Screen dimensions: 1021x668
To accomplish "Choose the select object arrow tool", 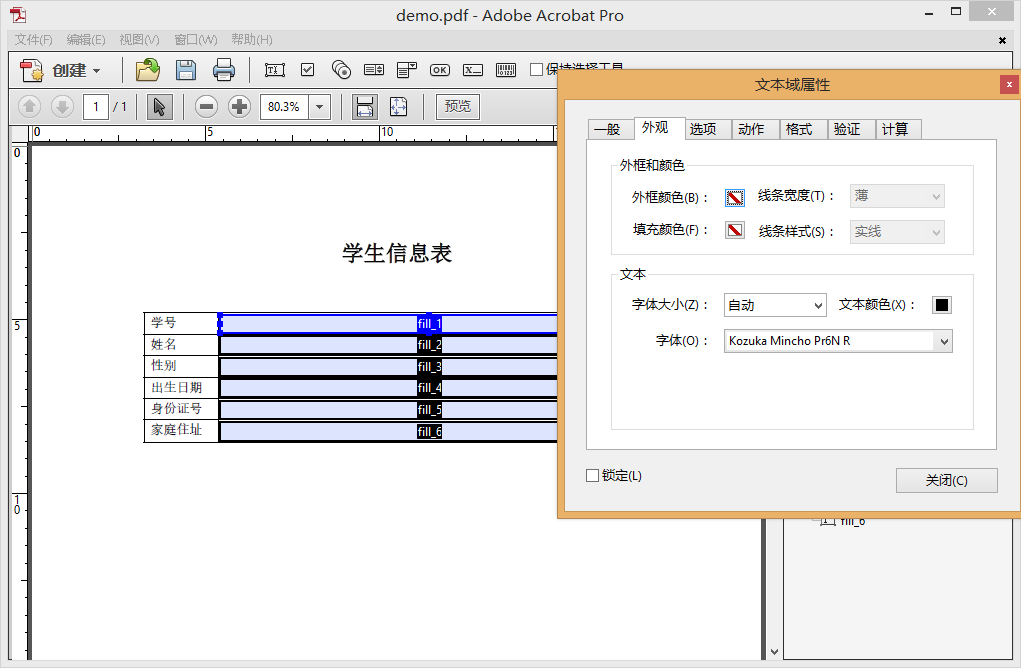I will pos(160,106).
